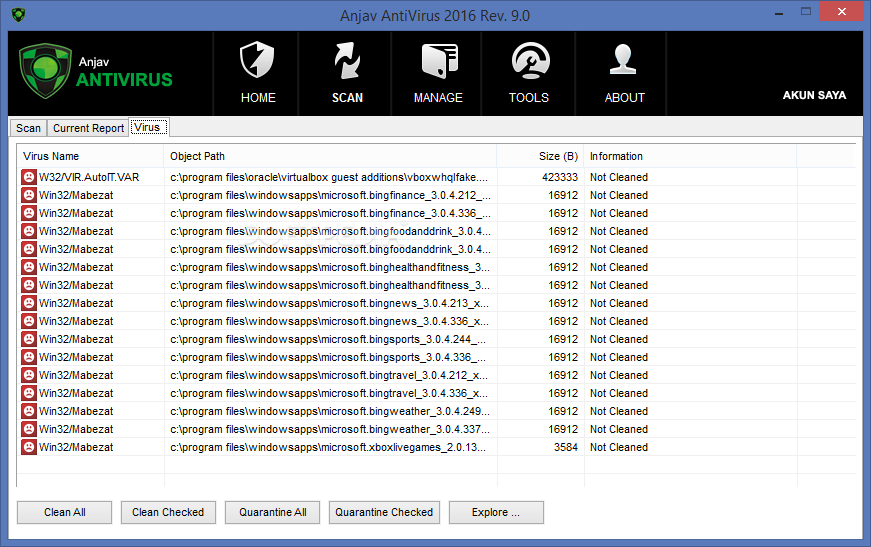
Task: Click the Clean All button
Action: (64, 512)
